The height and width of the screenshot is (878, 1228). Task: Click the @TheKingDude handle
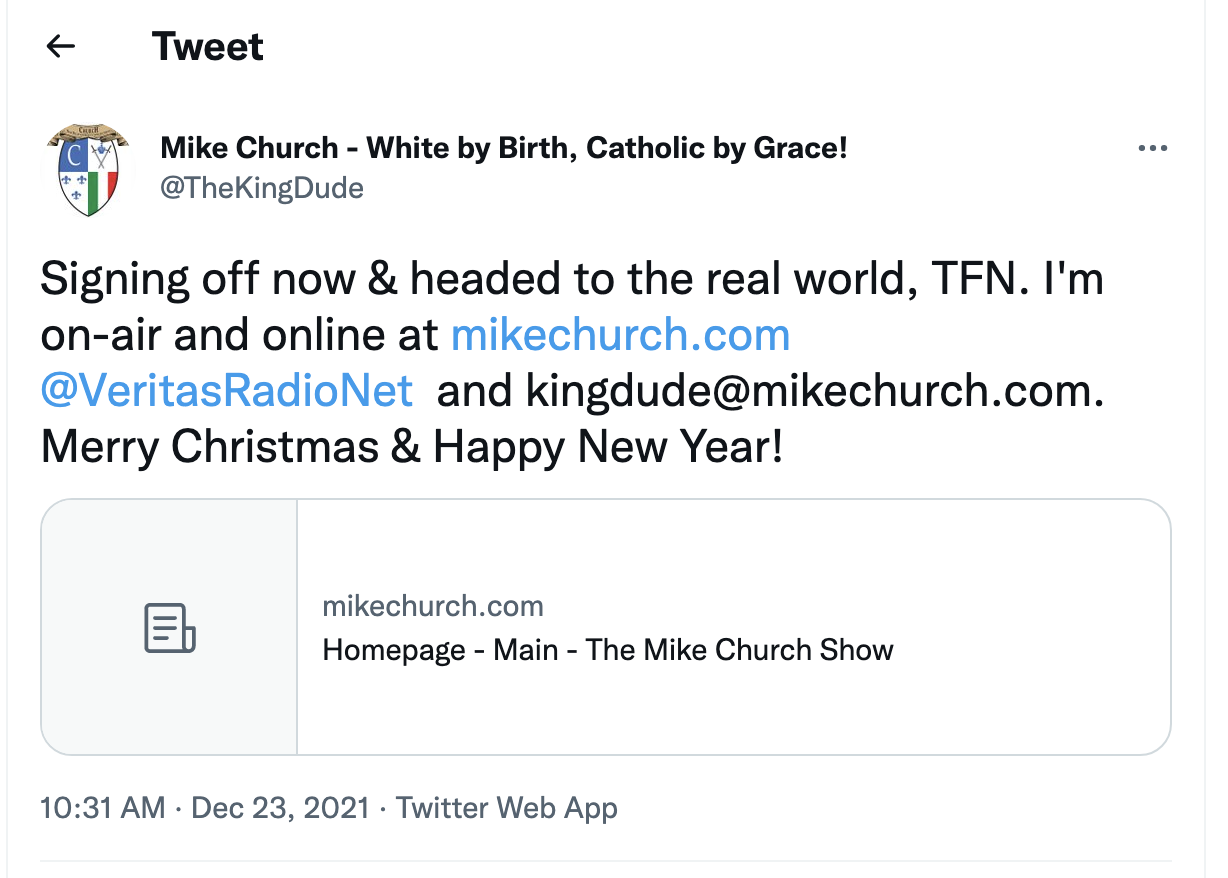point(262,188)
